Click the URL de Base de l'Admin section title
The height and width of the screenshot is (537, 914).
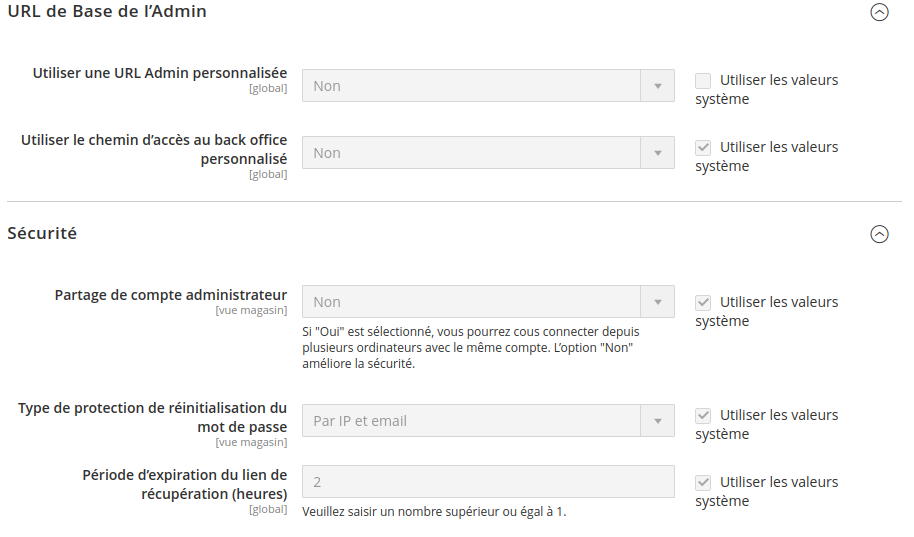click(107, 12)
